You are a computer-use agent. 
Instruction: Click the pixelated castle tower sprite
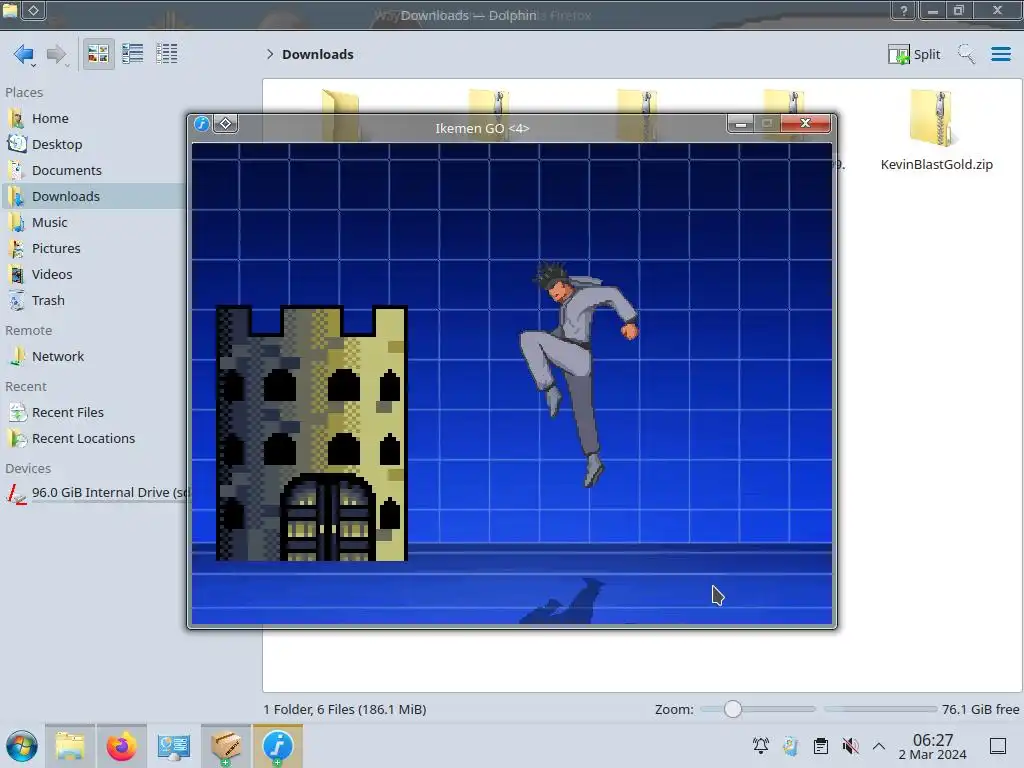click(312, 433)
